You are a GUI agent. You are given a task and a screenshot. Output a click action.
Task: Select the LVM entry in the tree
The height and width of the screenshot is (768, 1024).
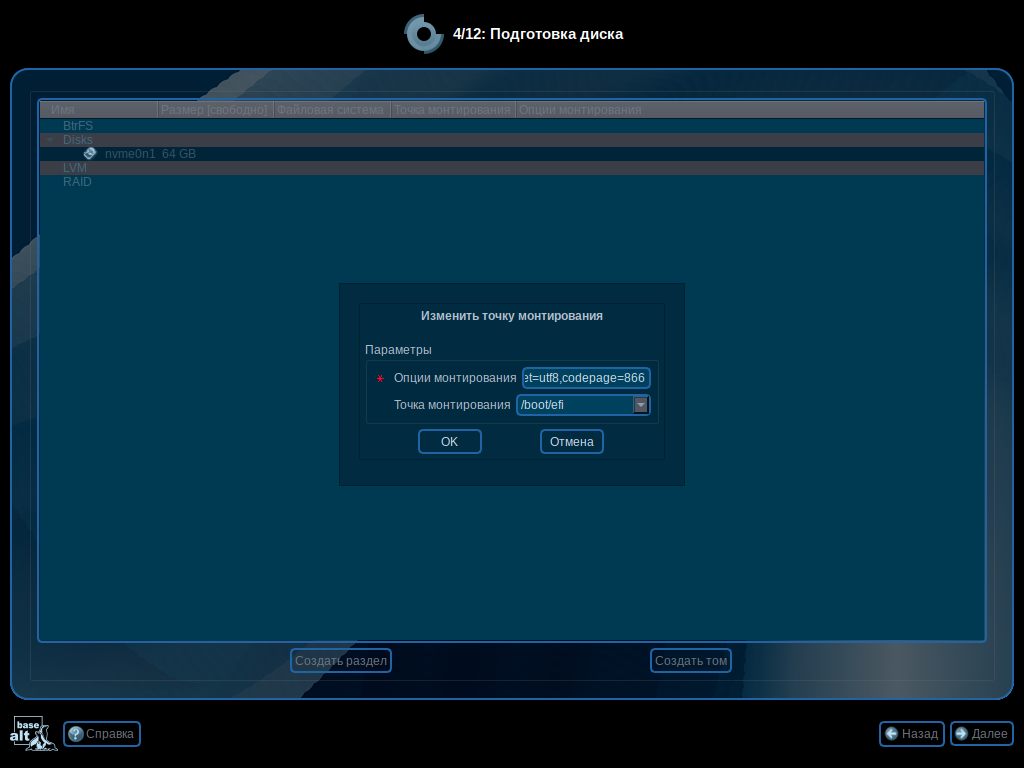[x=74, y=167]
